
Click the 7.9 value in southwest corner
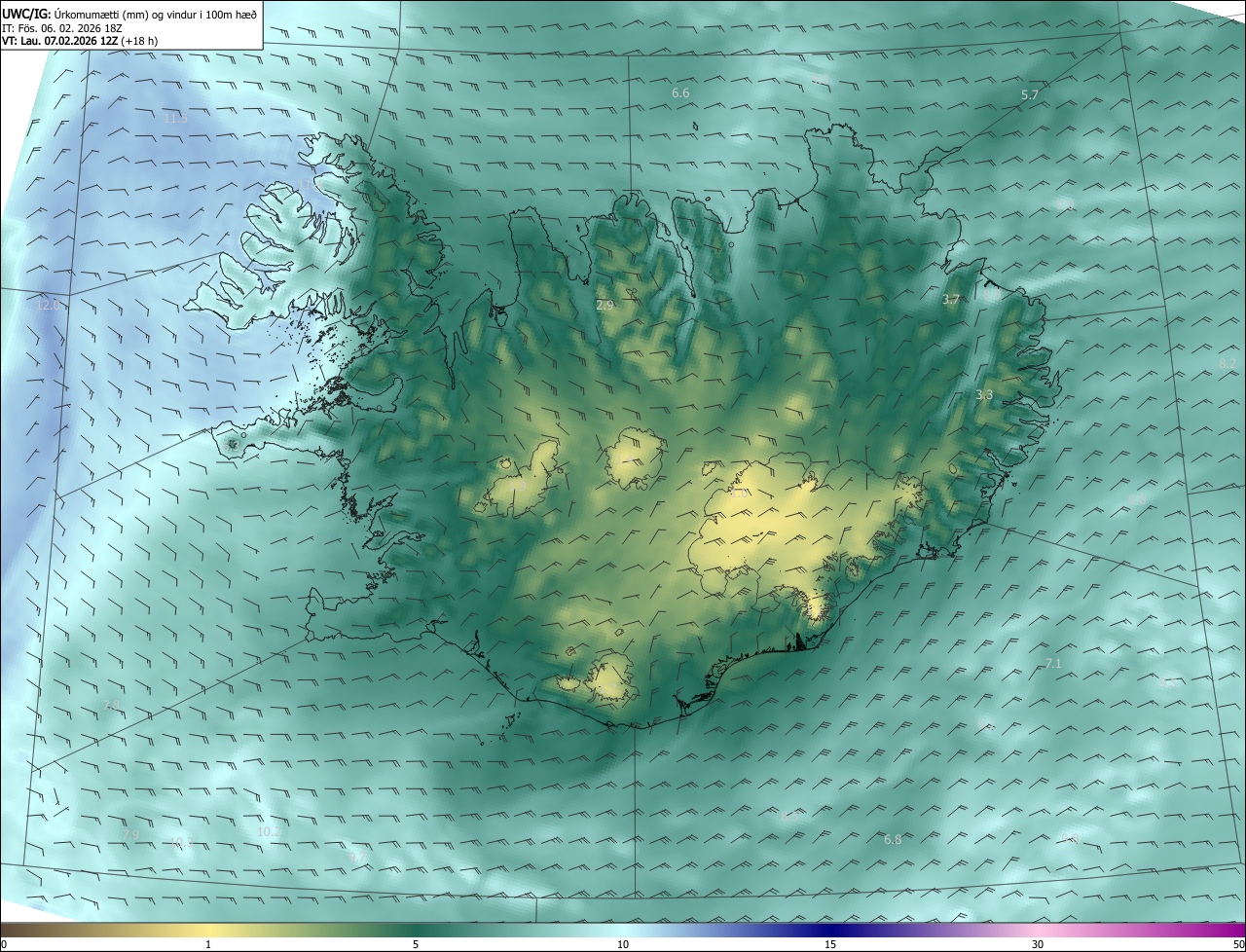(x=131, y=834)
